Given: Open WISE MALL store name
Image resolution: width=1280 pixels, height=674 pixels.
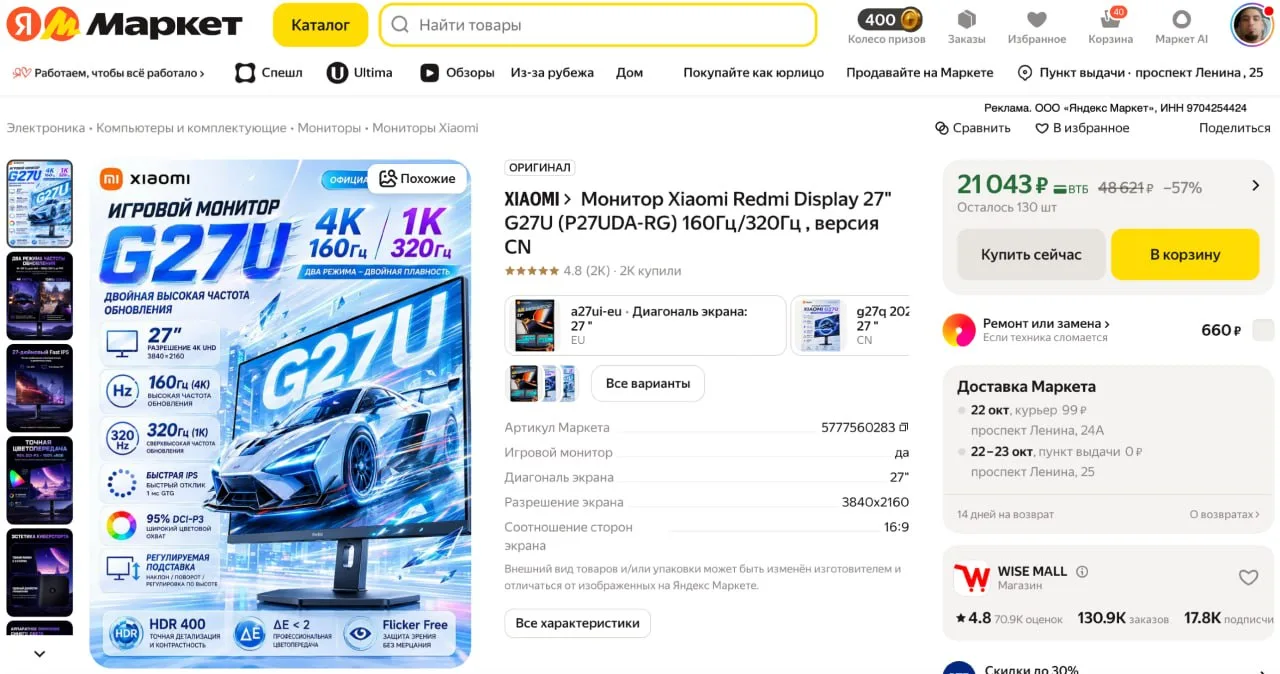Looking at the screenshot, I should (x=1032, y=571).
